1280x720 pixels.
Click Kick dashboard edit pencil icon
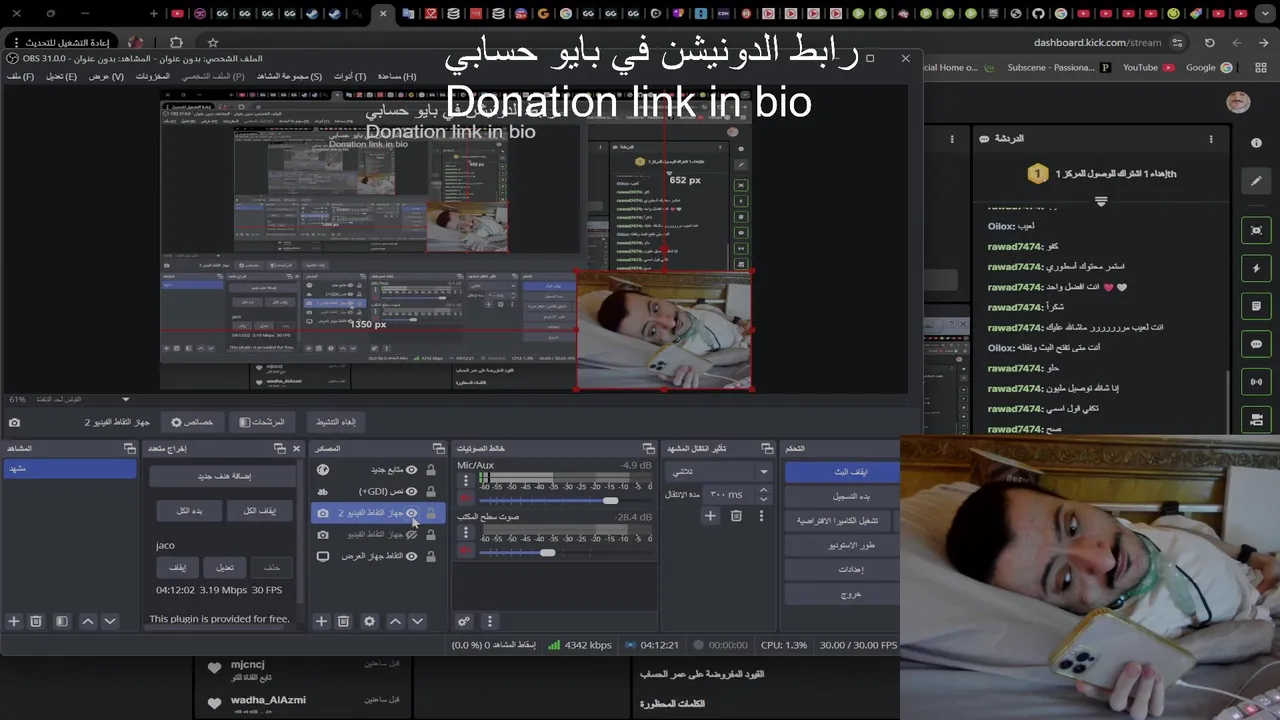(1256, 181)
